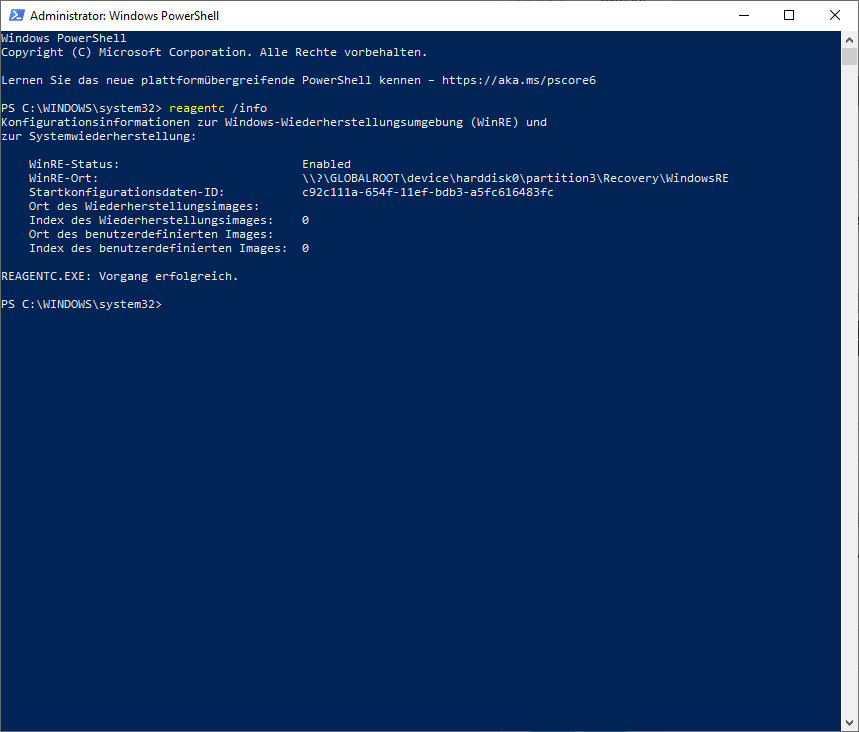Click the scrollbar up arrow
This screenshot has width=859, height=732.
849,39
